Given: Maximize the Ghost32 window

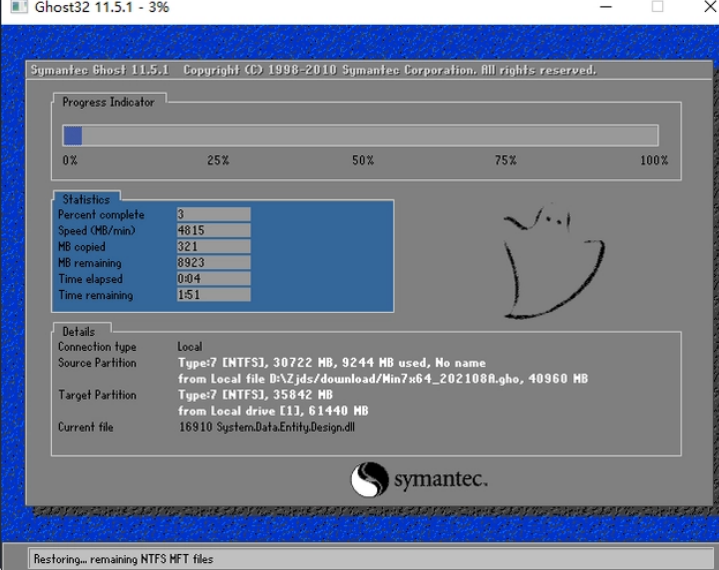Looking at the screenshot, I should tap(657, 7).
